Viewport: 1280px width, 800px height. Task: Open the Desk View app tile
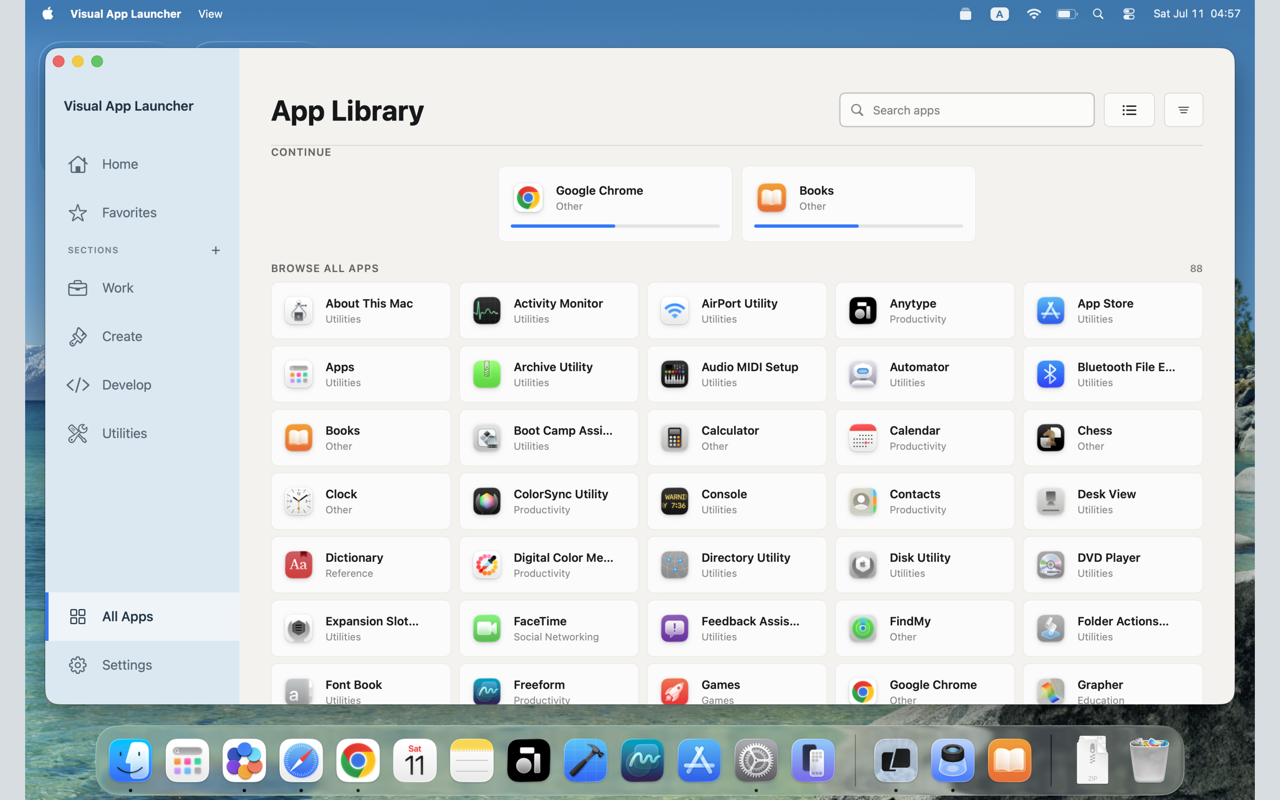1113,501
